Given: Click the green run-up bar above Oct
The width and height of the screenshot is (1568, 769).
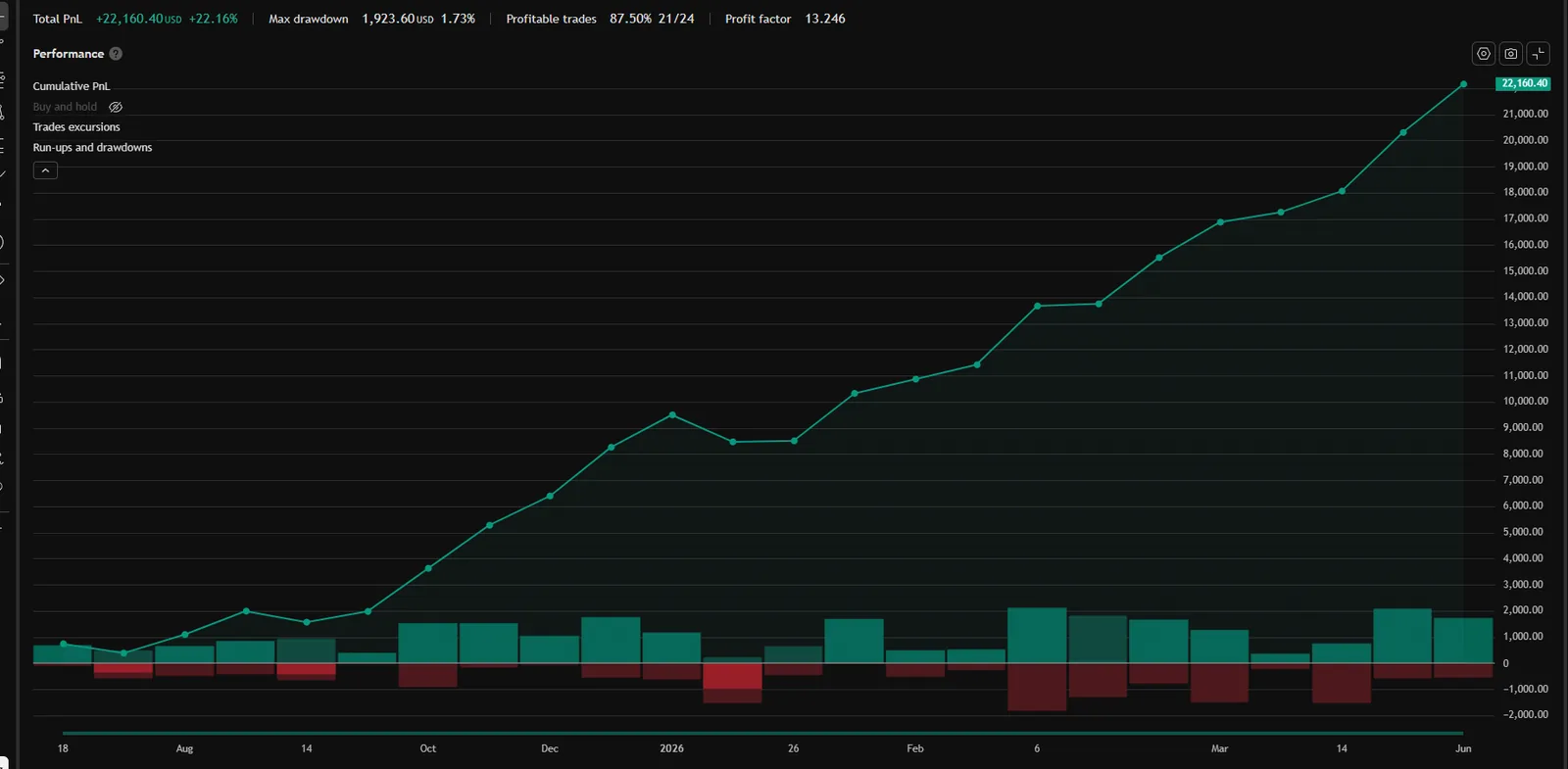Looking at the screenshot, I should click(x=428, y=643).
